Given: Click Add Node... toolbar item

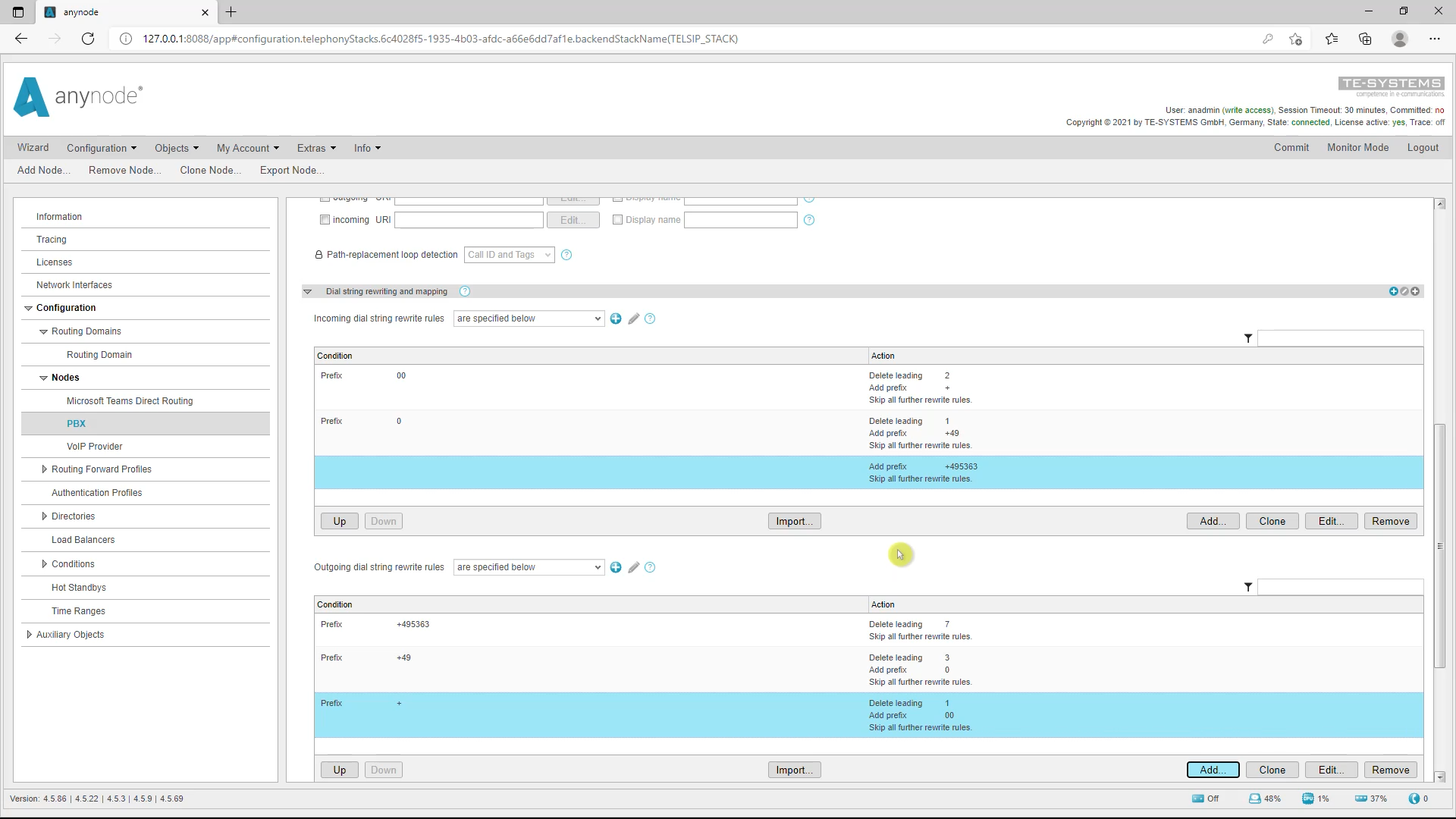Looking at the screenshot, I should 43,170.
